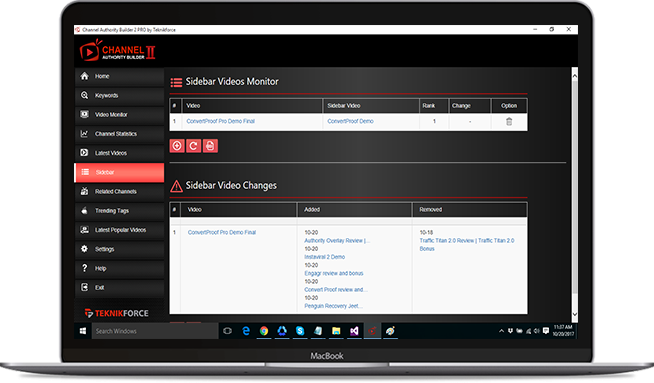Viewport: 654px width, 383px height.
Task: Open the Windows Start menu
Action: pyautogui.click(x=83, y=331)
